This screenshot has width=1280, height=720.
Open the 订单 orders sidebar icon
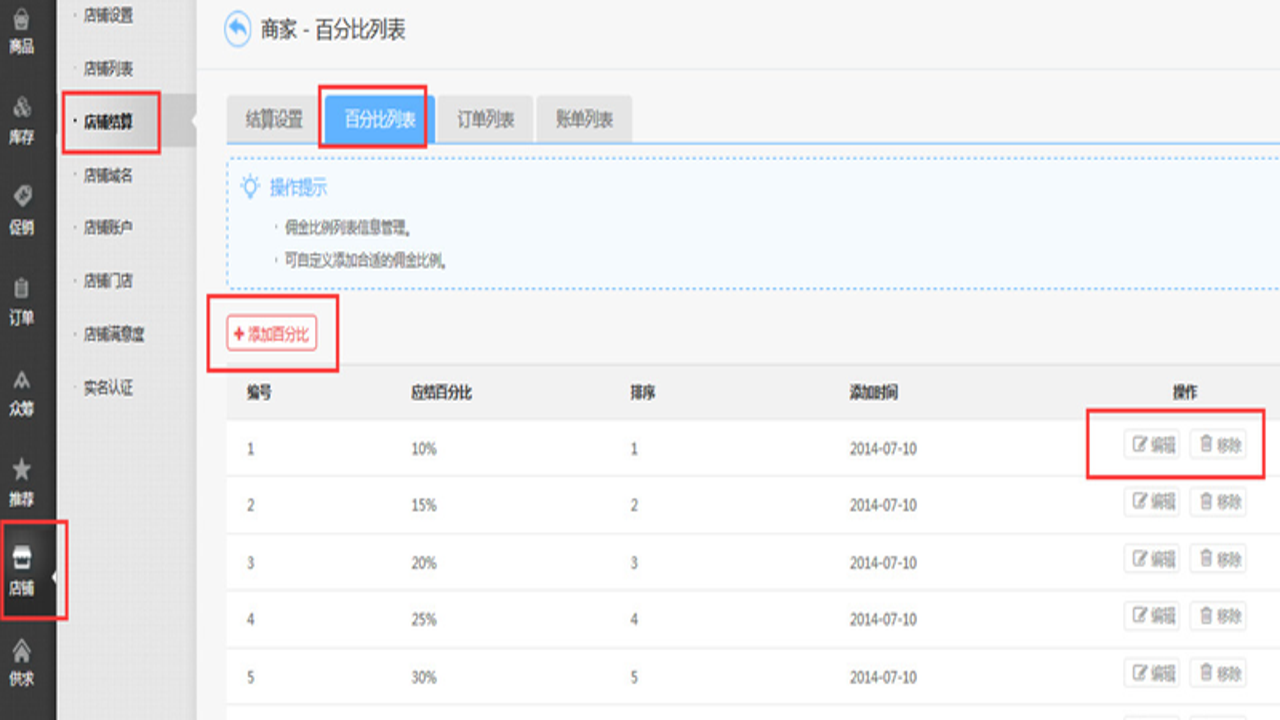pyautogui.click(x=22, y=301)
